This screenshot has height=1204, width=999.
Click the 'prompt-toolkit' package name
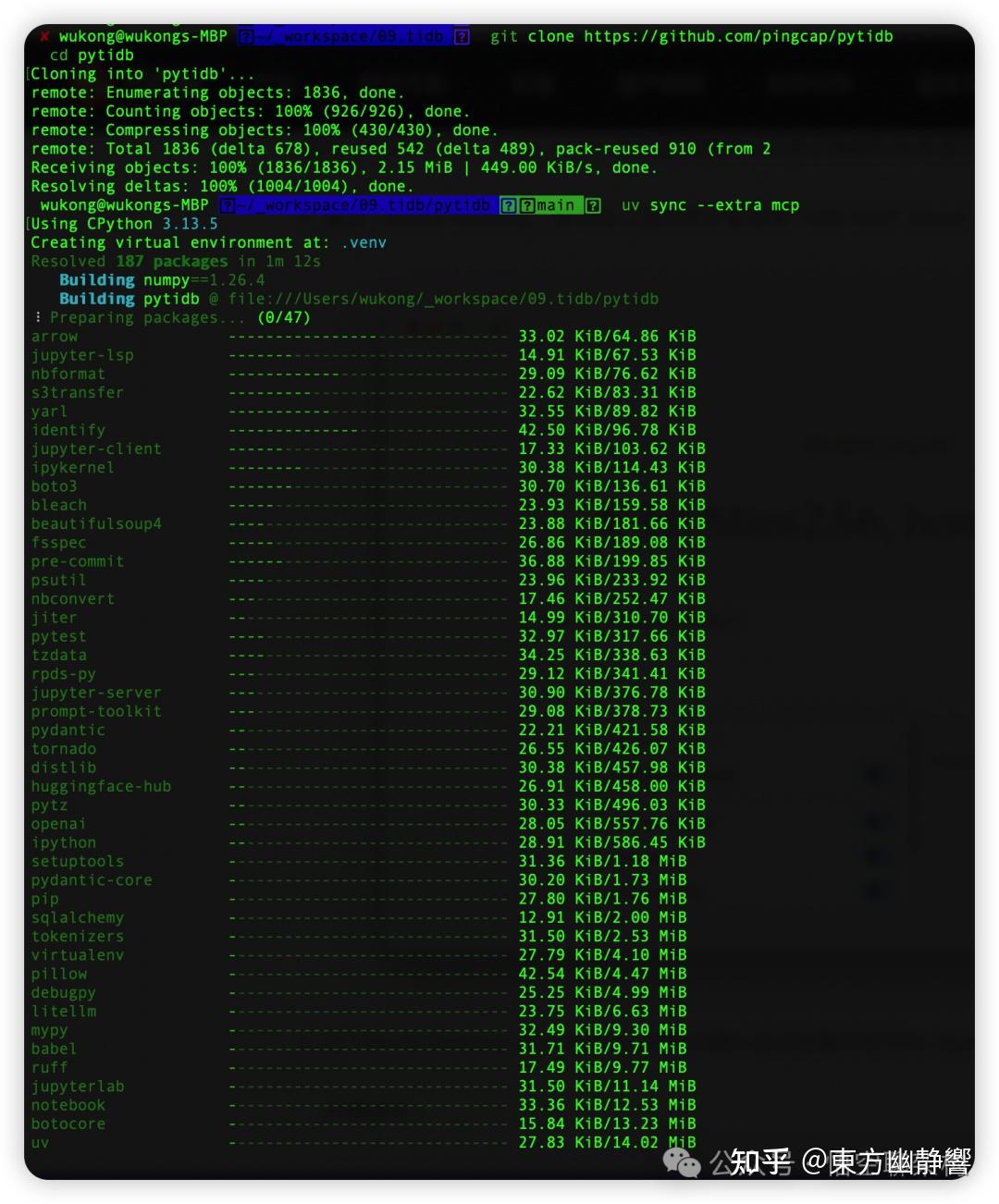point(96,711)
